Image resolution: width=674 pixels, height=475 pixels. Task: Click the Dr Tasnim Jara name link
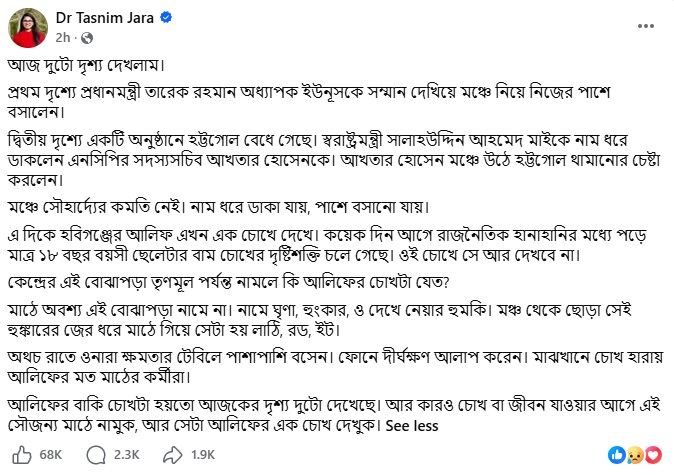(x=104, y=18)
